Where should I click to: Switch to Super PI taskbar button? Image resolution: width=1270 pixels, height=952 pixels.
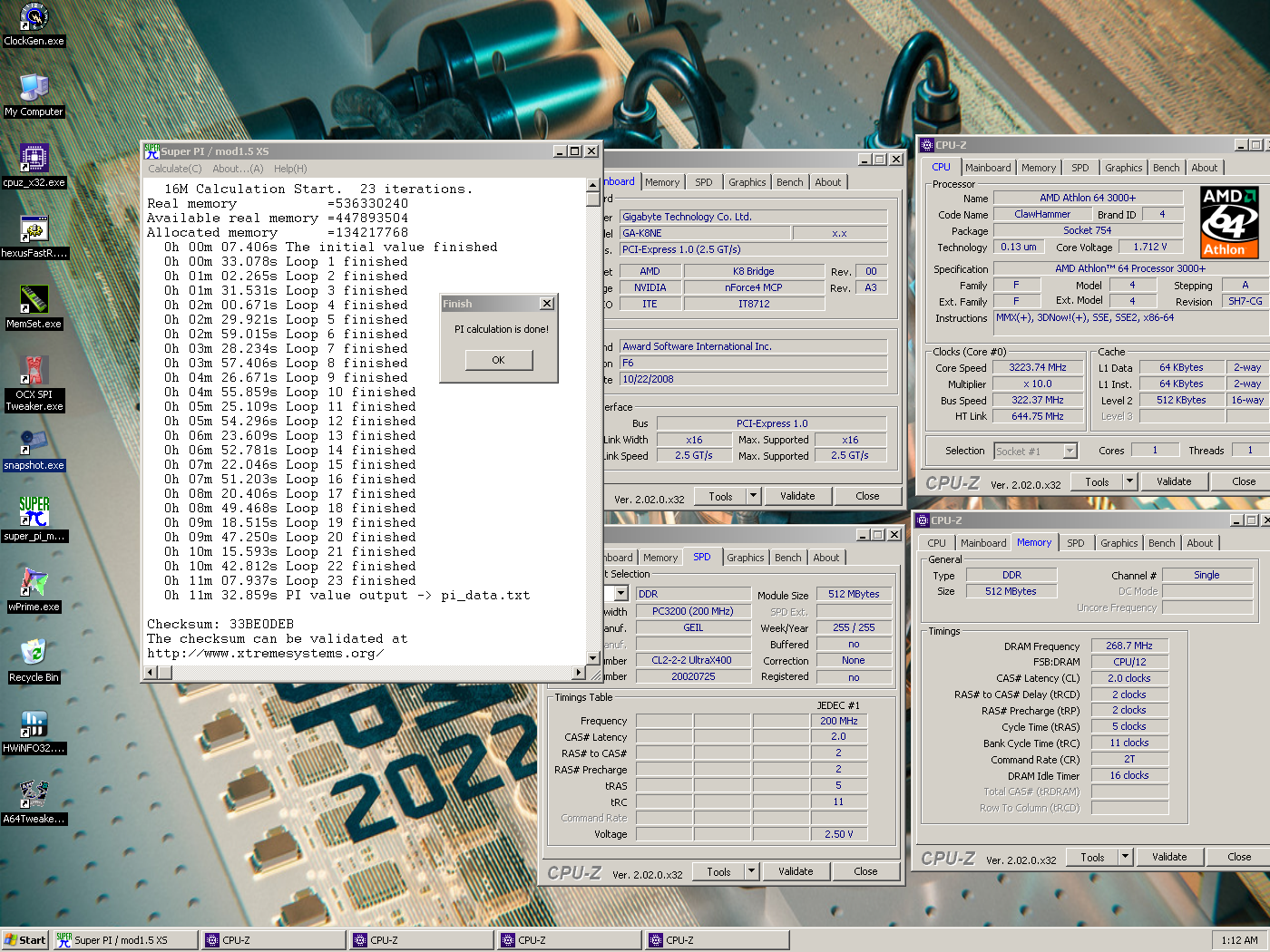[x=125, y=940]
